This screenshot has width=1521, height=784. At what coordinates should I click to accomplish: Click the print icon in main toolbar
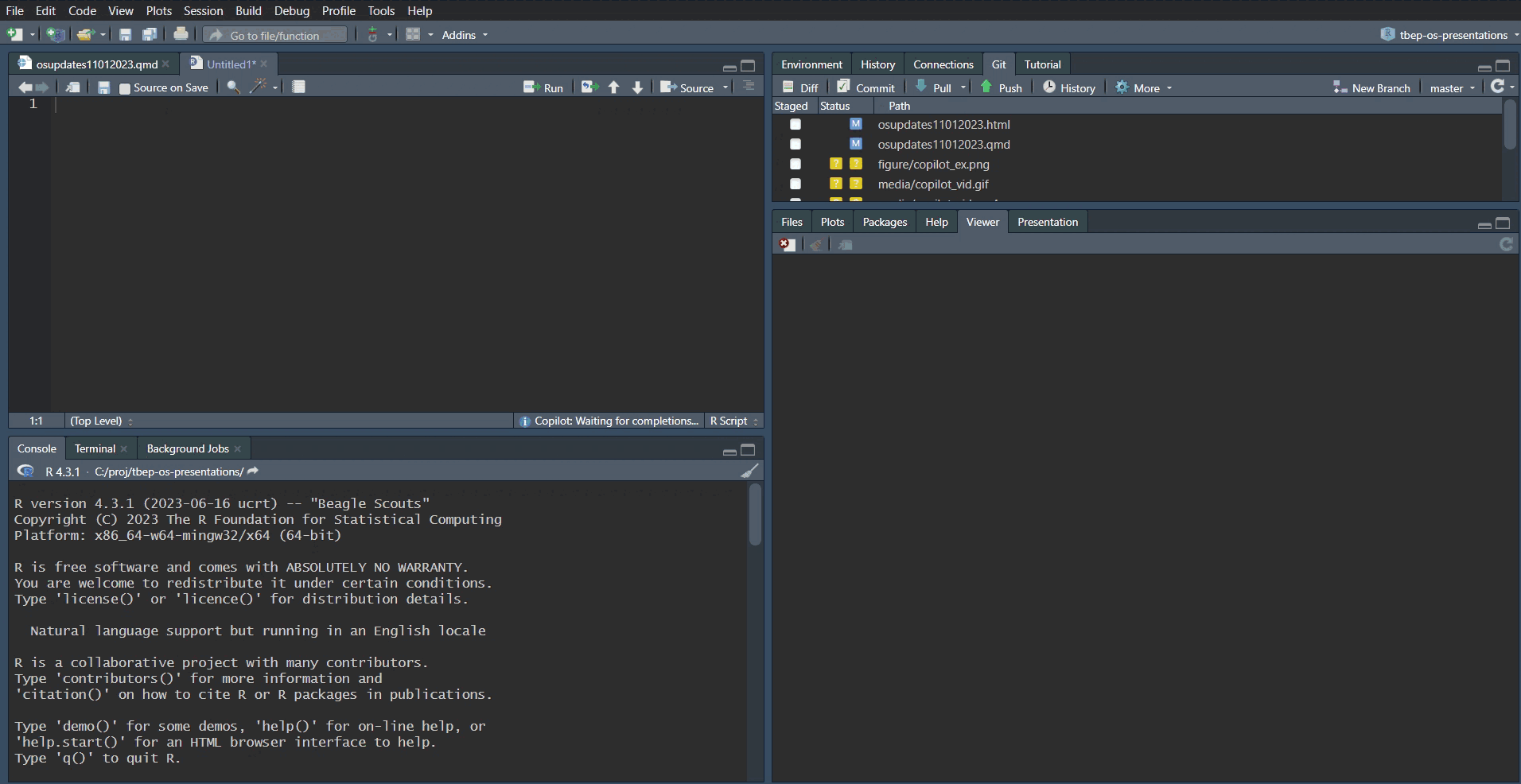[181, 34]
